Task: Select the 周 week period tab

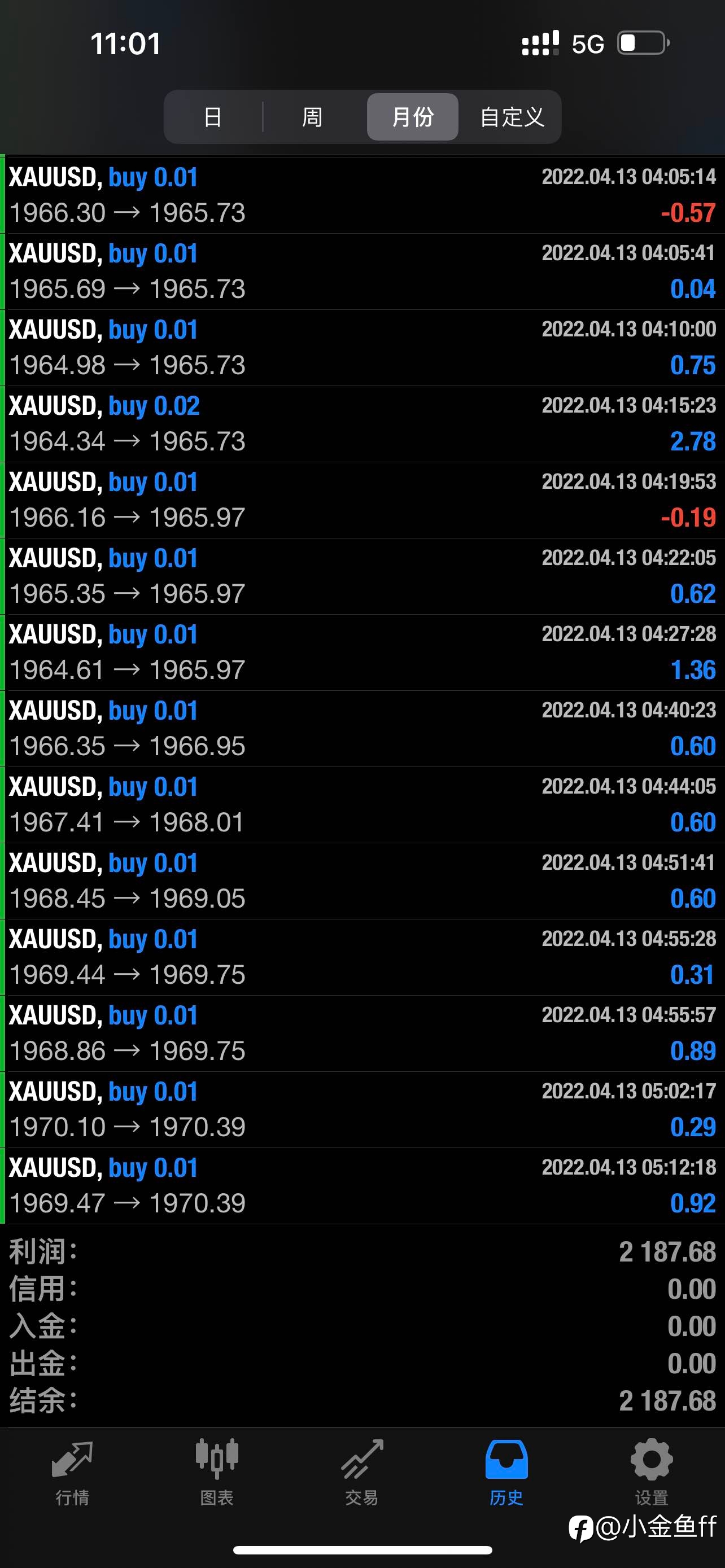Action: coord(312,117)
